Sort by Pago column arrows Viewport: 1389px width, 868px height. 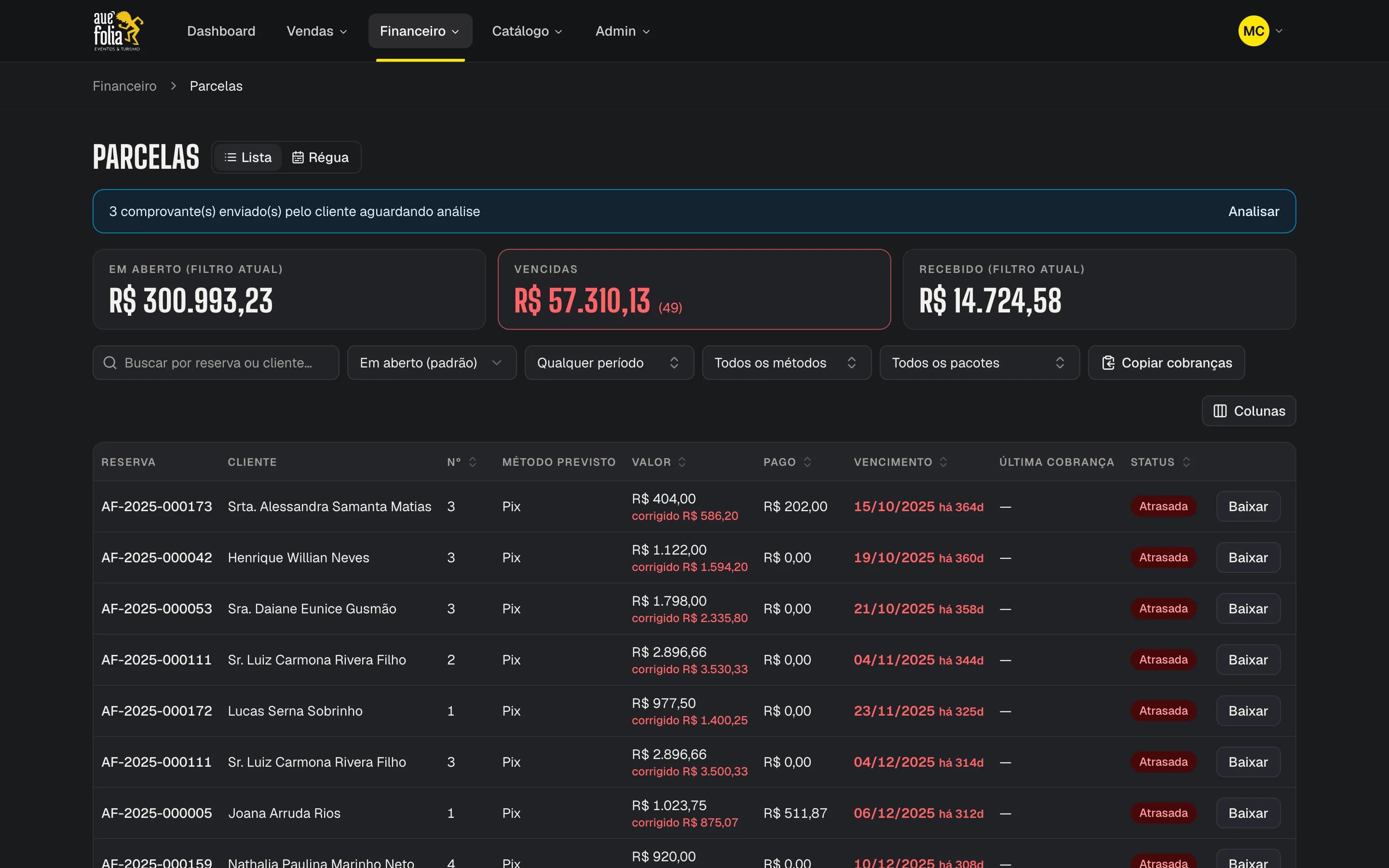(807, 462)
